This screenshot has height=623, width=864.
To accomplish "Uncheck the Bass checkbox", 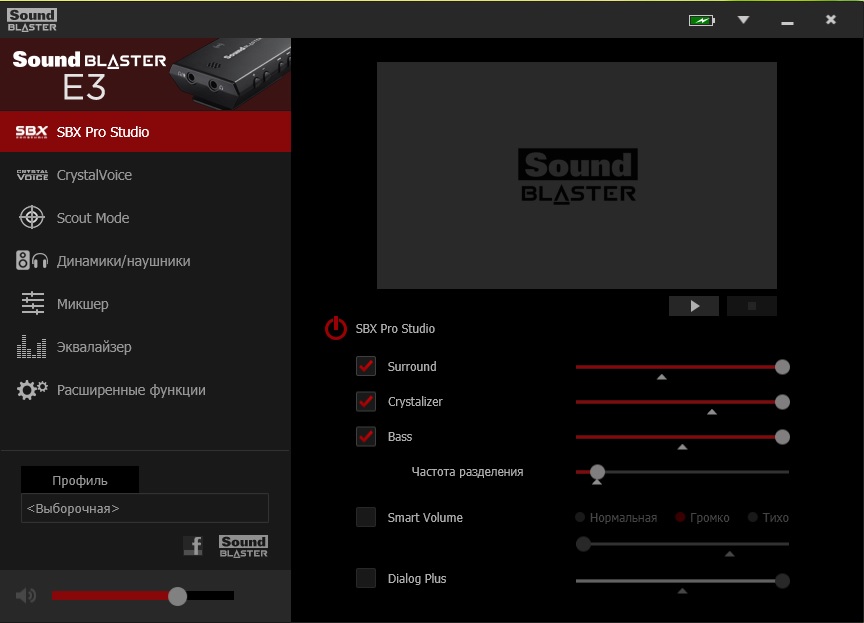I will click(366, 437).
